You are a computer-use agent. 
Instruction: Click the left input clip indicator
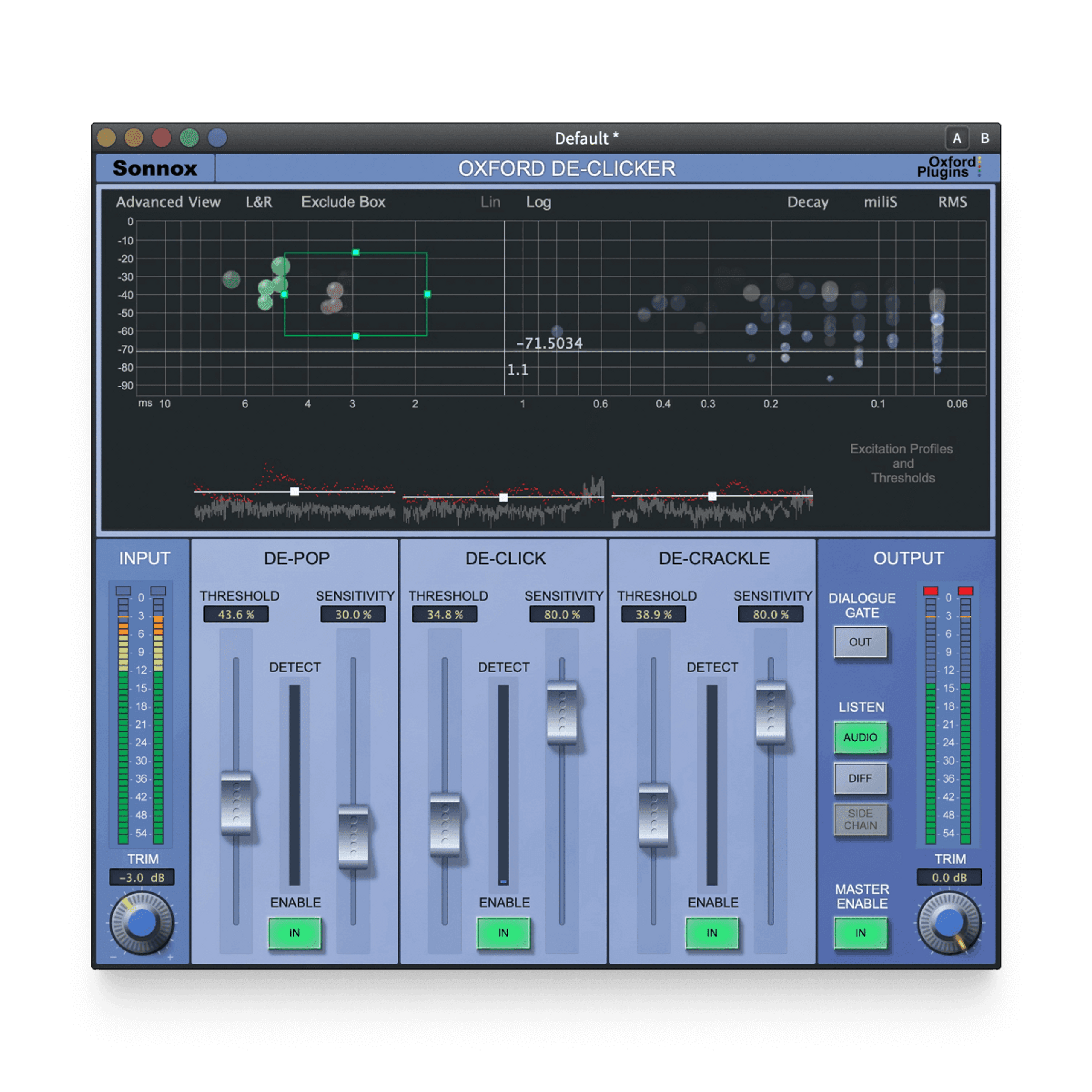pos(123,591)
